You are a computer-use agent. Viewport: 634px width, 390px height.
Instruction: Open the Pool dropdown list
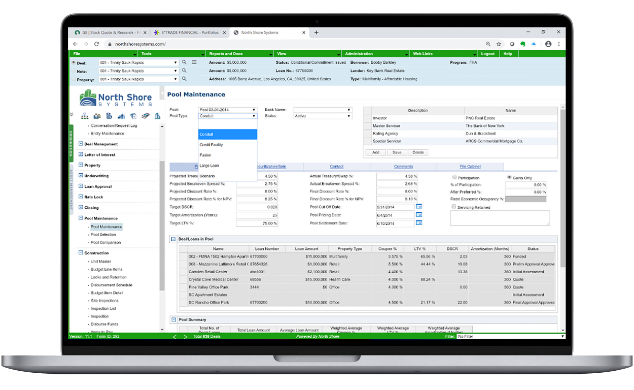228,110
